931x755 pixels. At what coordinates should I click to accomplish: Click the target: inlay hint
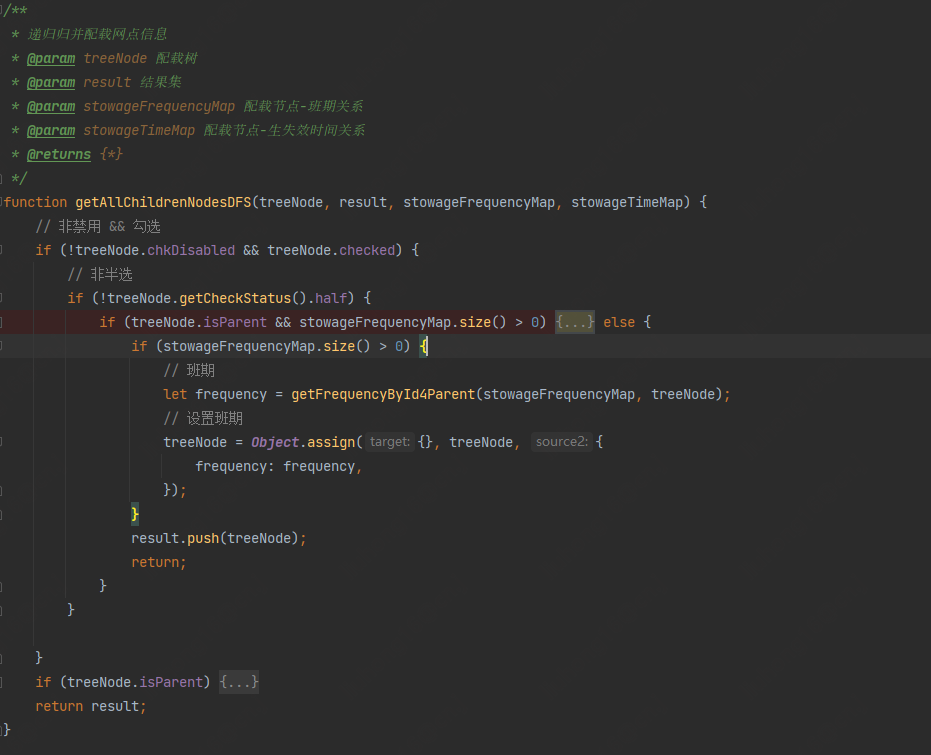[390, 442]
